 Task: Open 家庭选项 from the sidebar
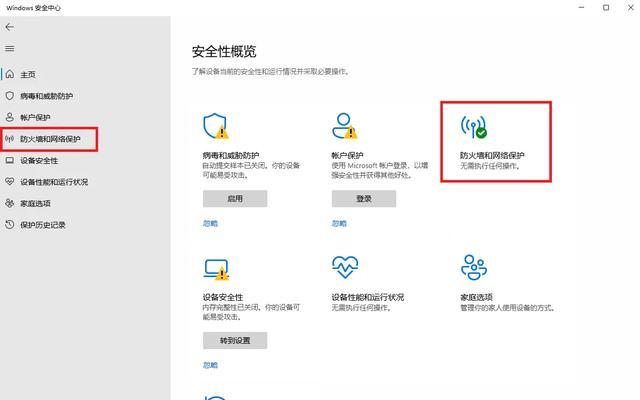tap(36, 203)
